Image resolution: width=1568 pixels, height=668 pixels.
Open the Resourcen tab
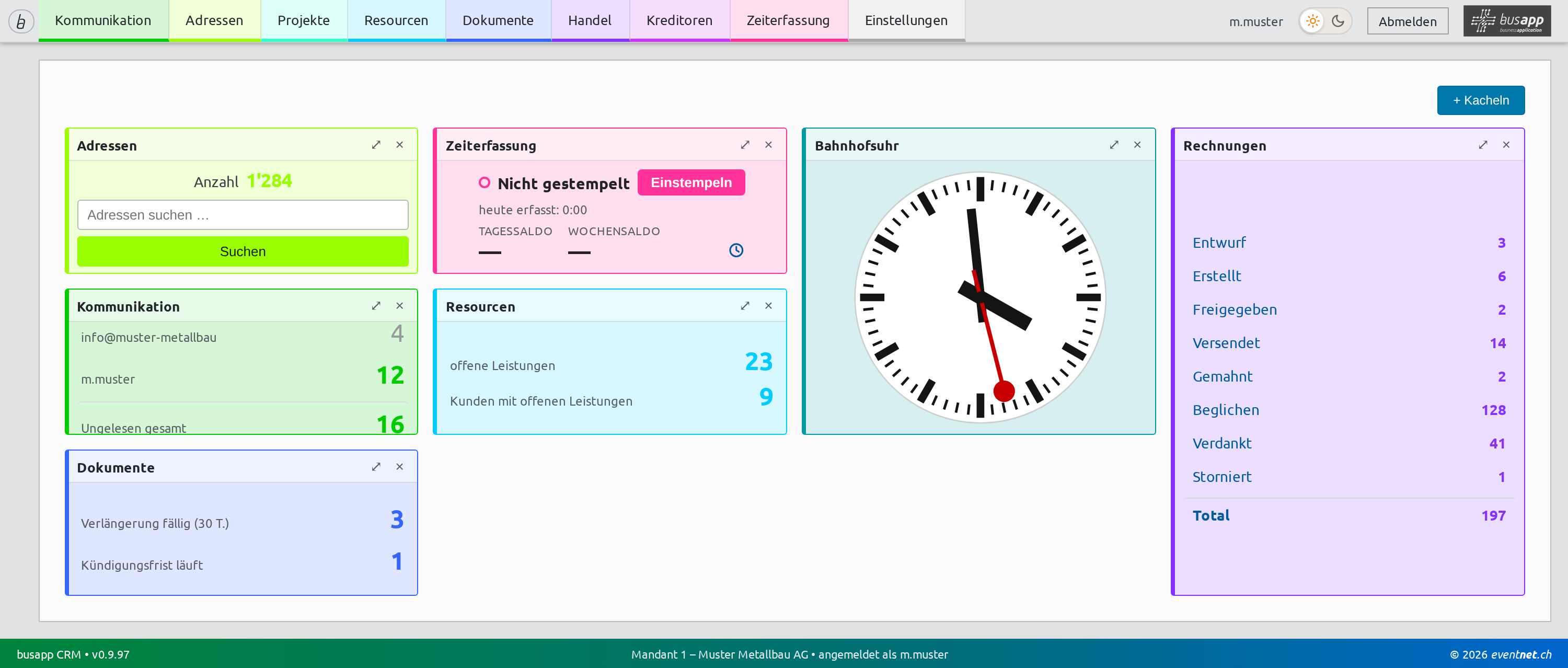(396, 21)
